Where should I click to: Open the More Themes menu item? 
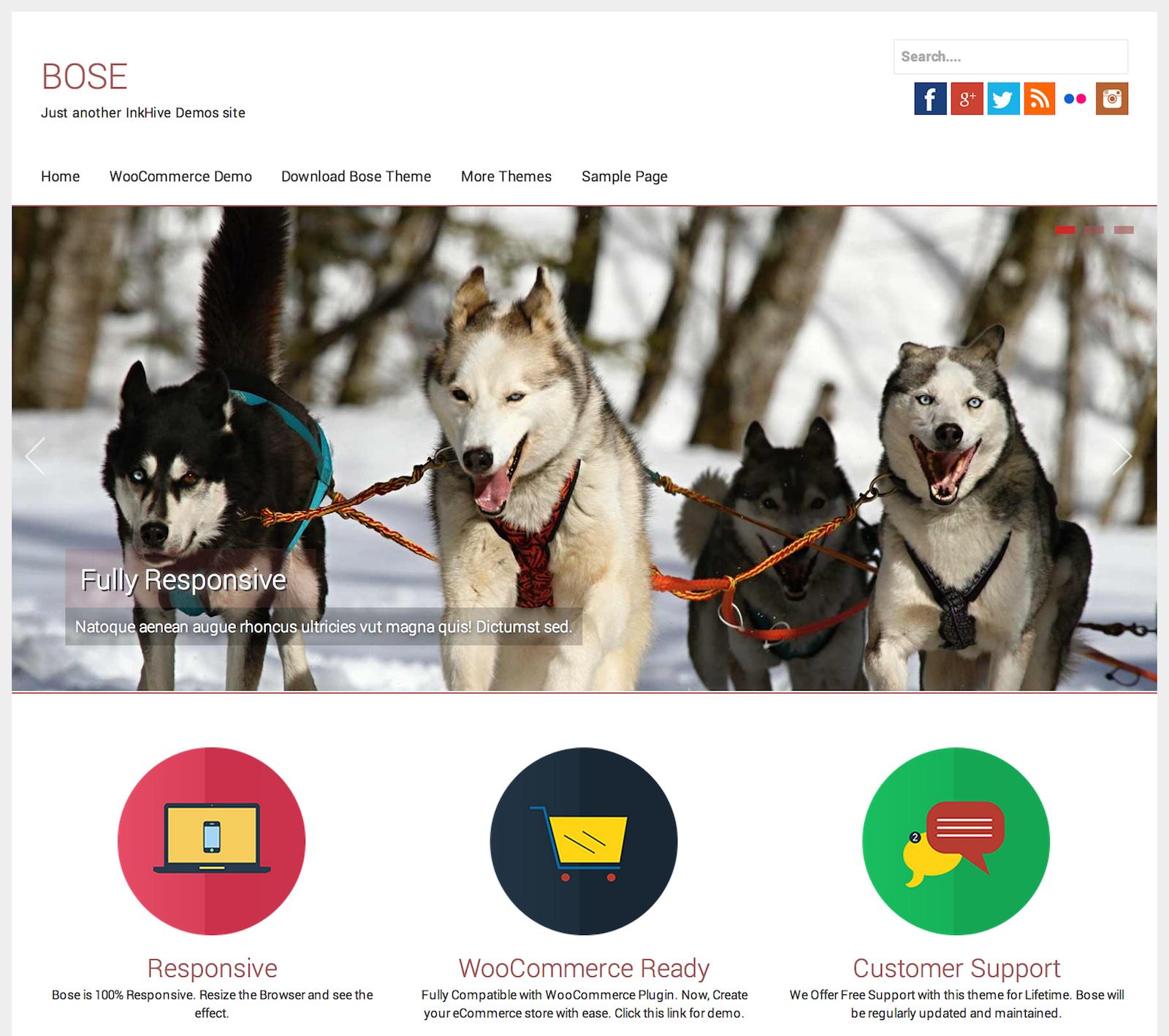[x=506, y=177]
